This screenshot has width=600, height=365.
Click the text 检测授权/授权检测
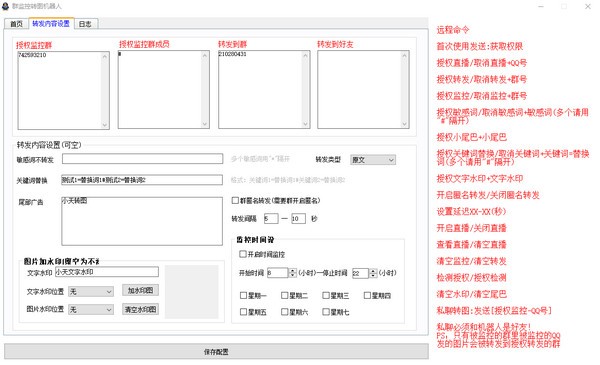coord(471,277)
